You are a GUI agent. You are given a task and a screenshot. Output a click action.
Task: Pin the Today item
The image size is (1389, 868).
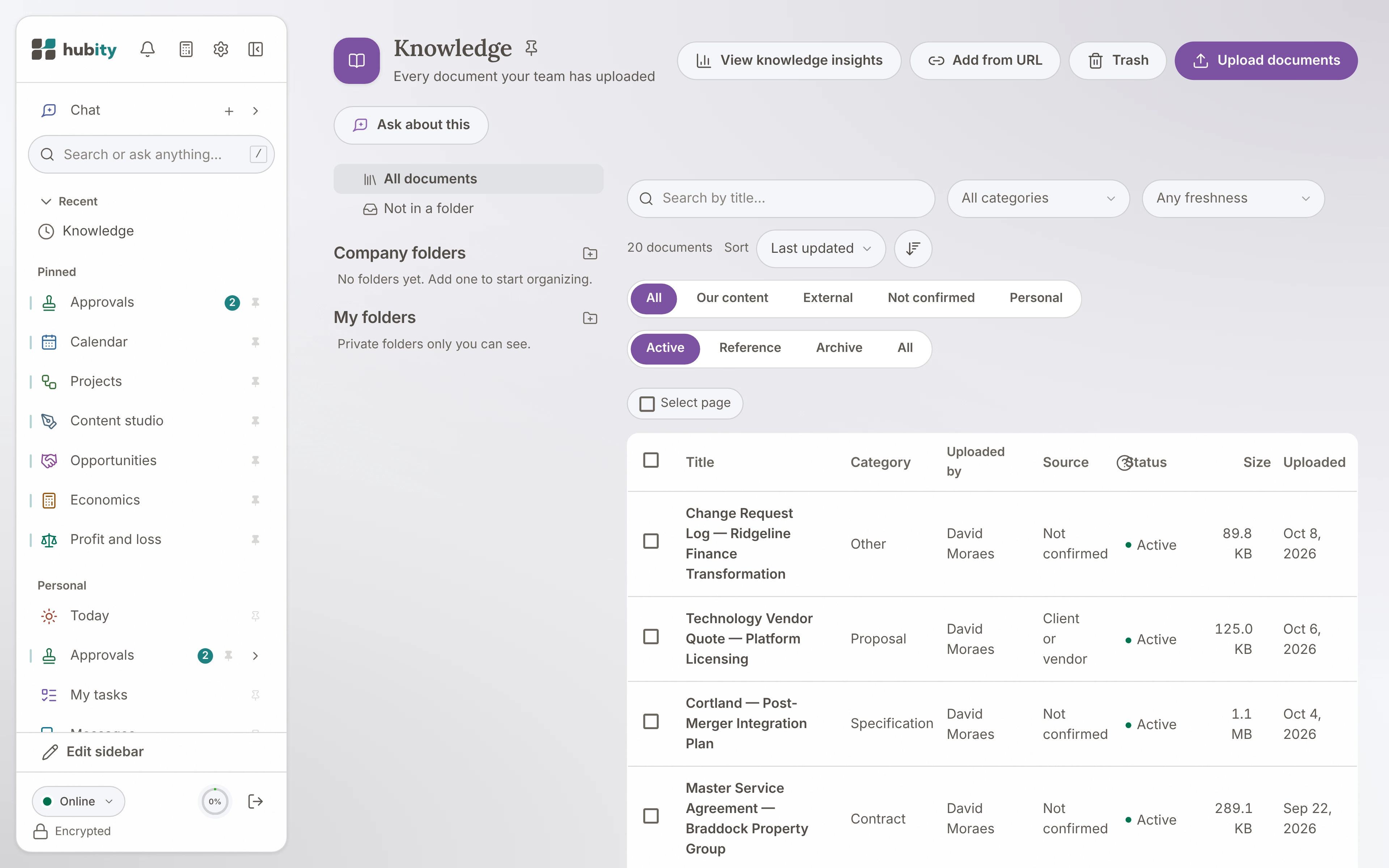pos(255,616)
